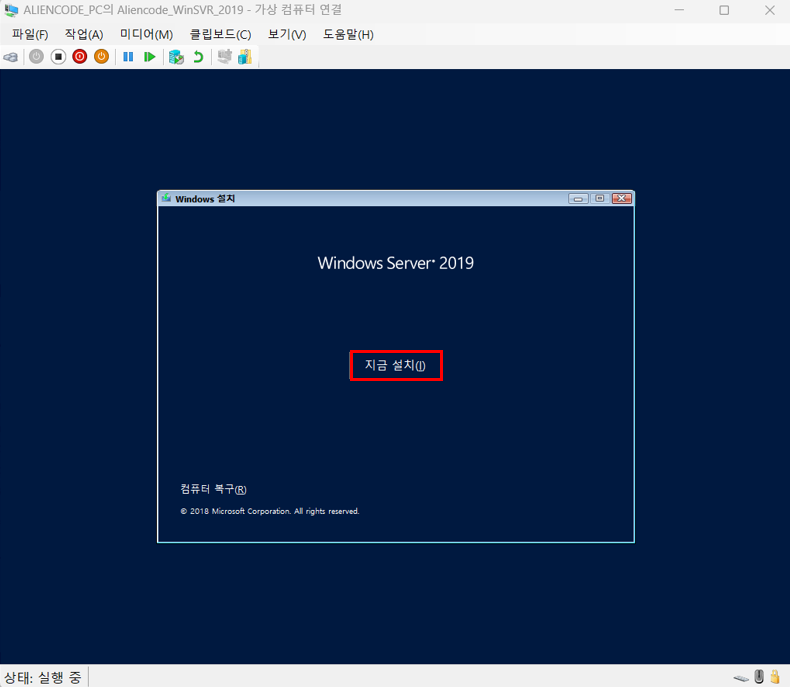The image size is (790, 687).
Task: Turn off the VM with the black stop icon
Action: [58, 56]
